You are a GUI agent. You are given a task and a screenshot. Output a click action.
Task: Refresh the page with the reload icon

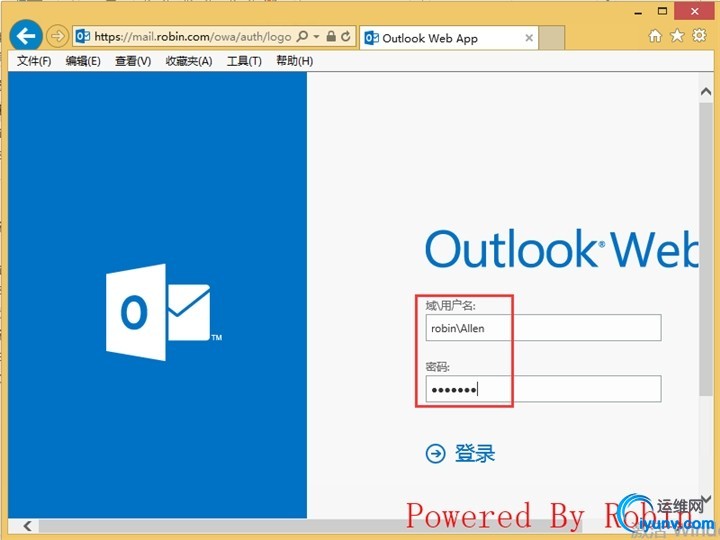(346, 36)
